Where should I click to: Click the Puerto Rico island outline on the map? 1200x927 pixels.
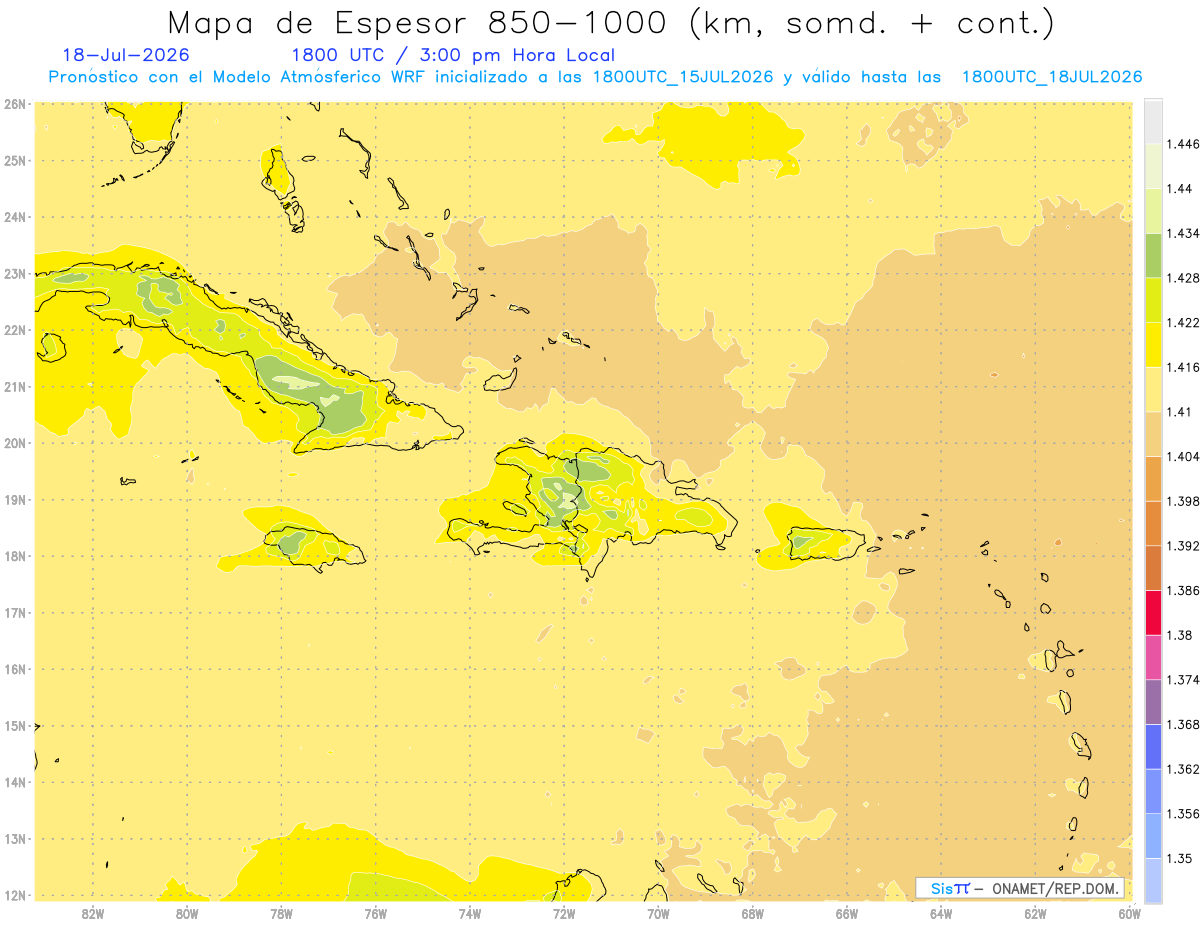825,542
